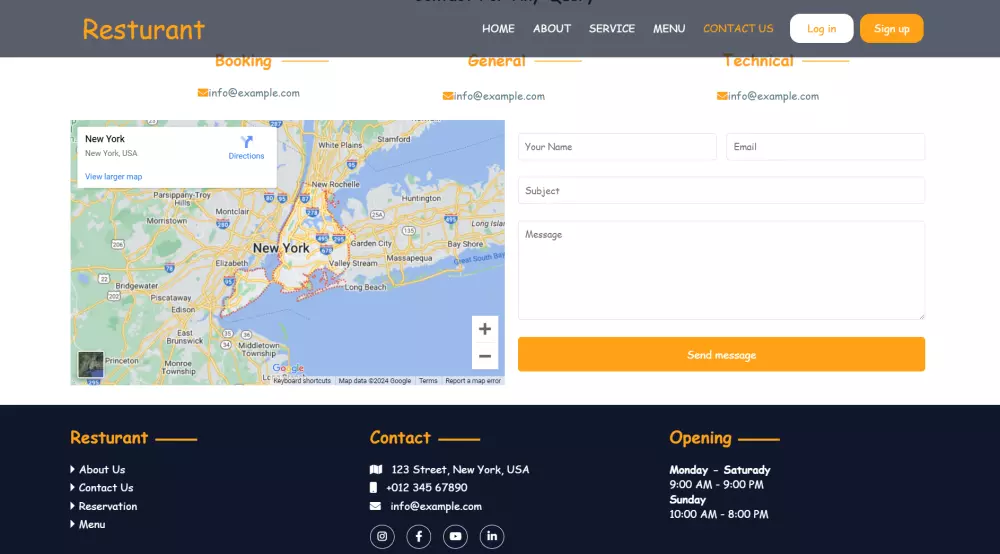Click the Directions arrow icon on map
Image resolution: width=1000 pixels, height=554 pixels.
[246, 142]
